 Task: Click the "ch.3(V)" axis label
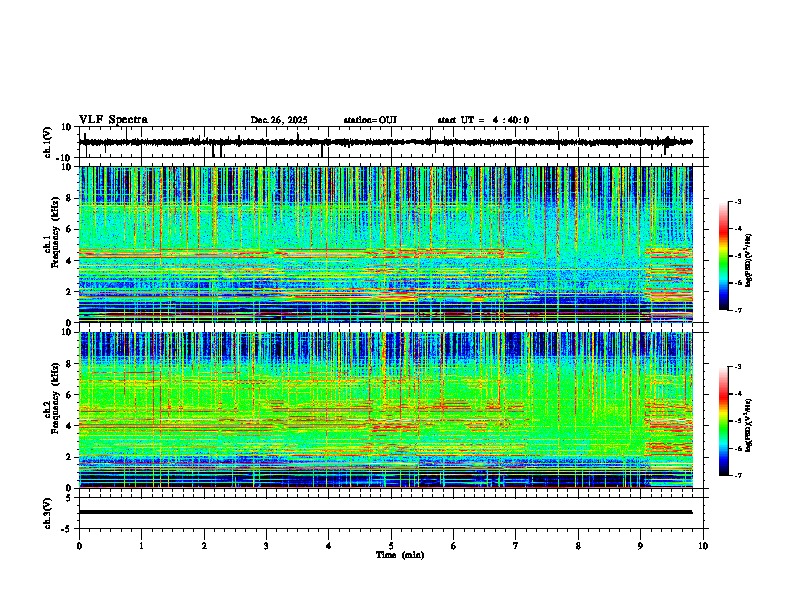click(x=48, y=513)
